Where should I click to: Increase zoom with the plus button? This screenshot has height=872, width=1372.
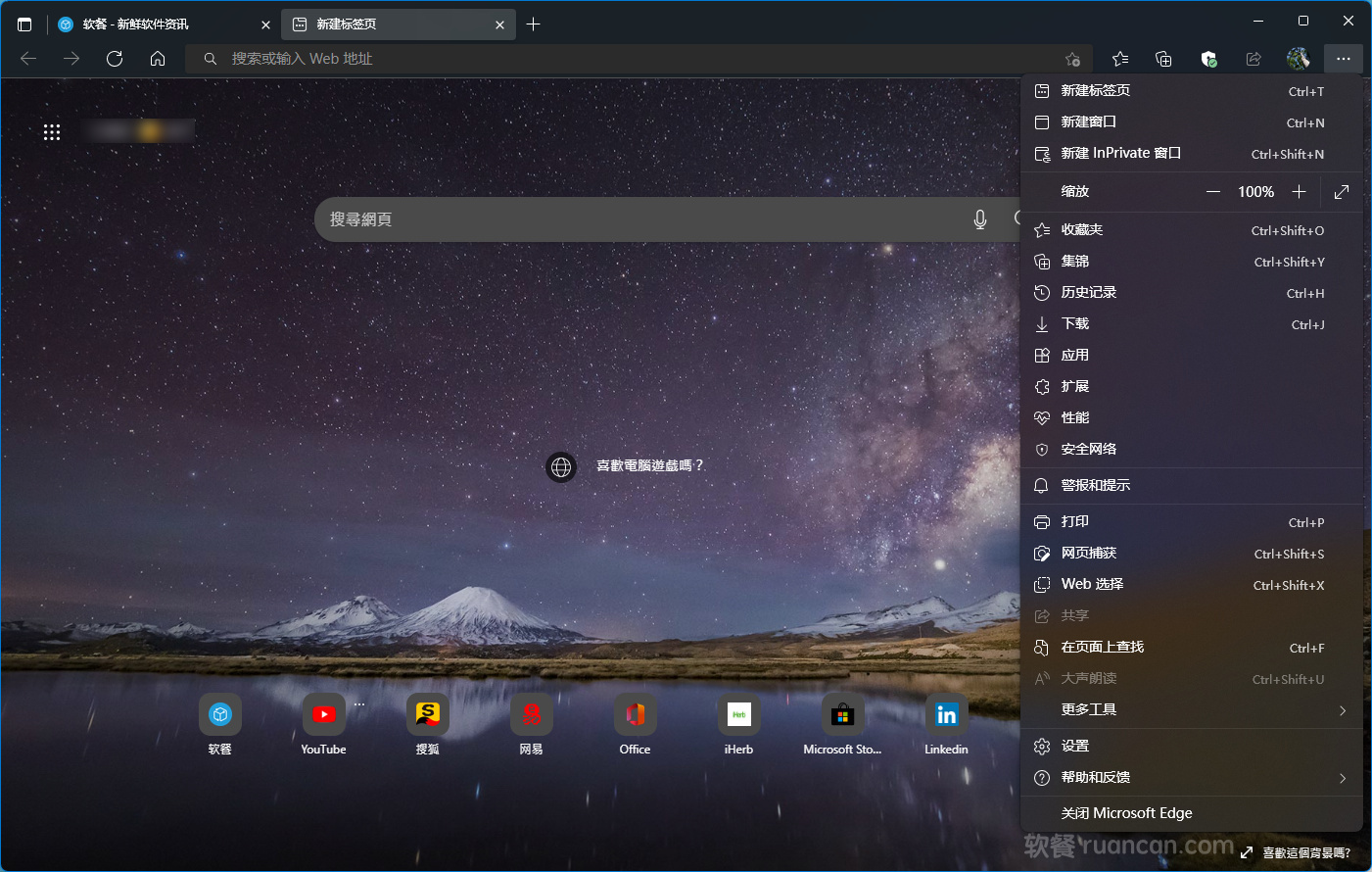point(1300,192)
